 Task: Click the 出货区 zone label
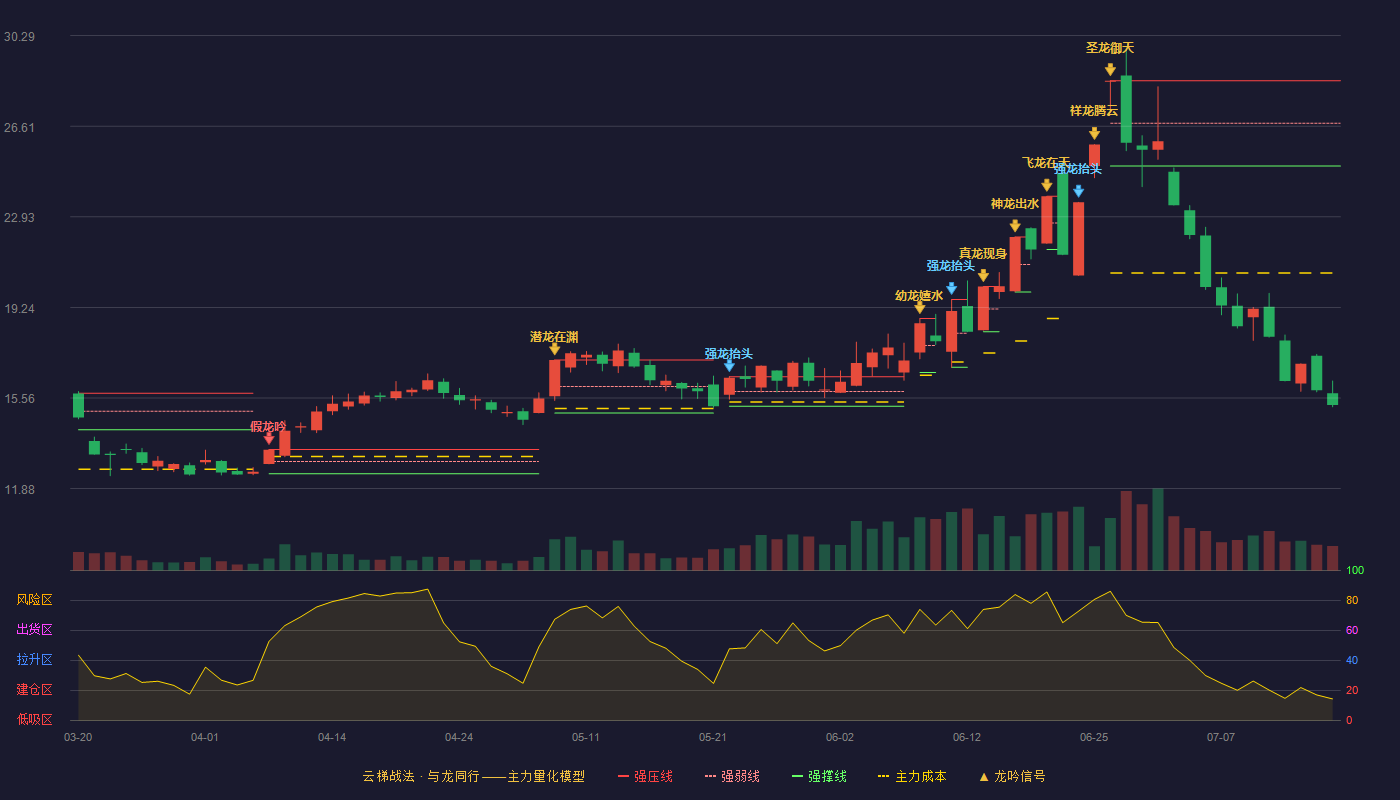(x=35, y=630)
